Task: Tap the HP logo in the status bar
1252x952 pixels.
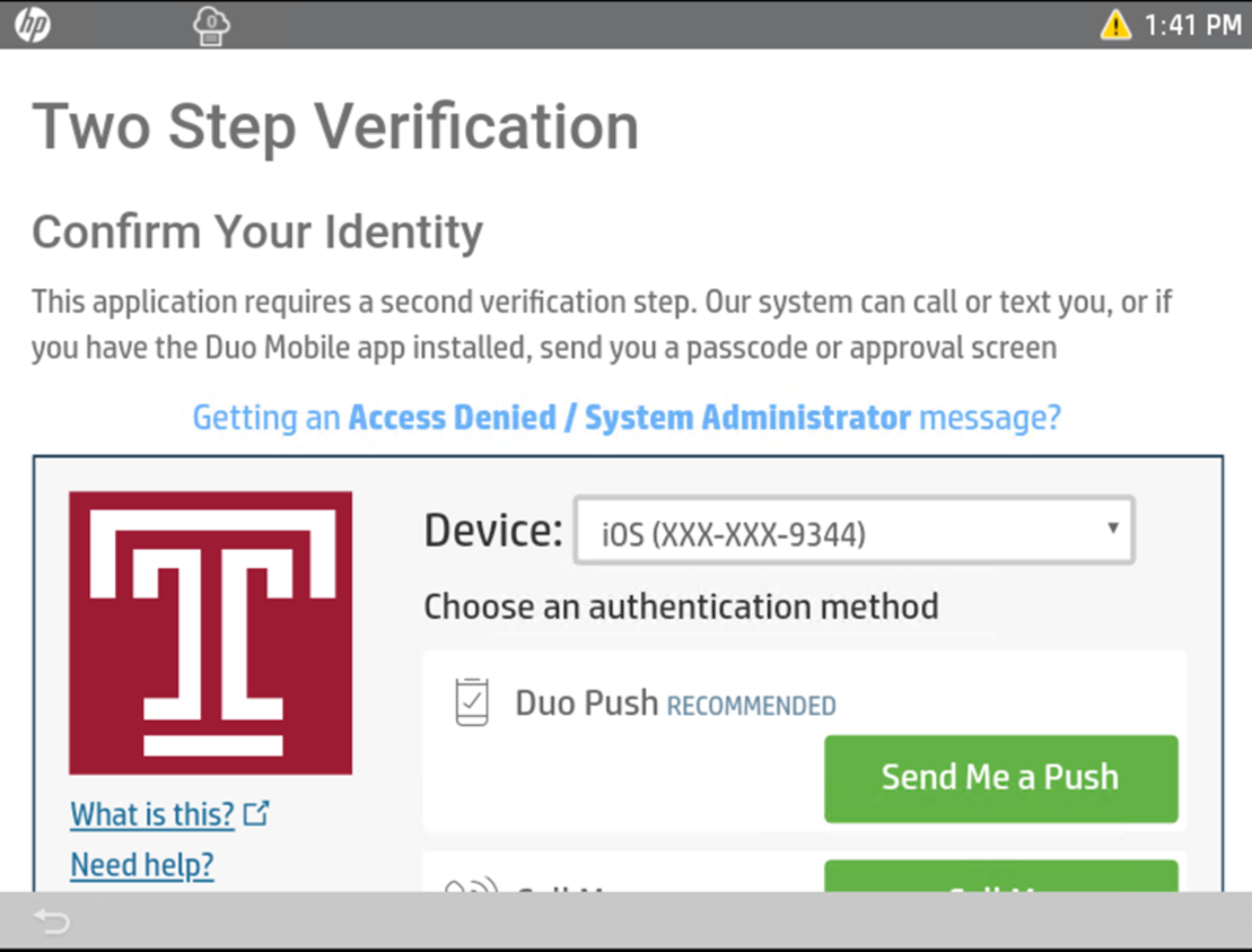Action: tap(33, 24)
